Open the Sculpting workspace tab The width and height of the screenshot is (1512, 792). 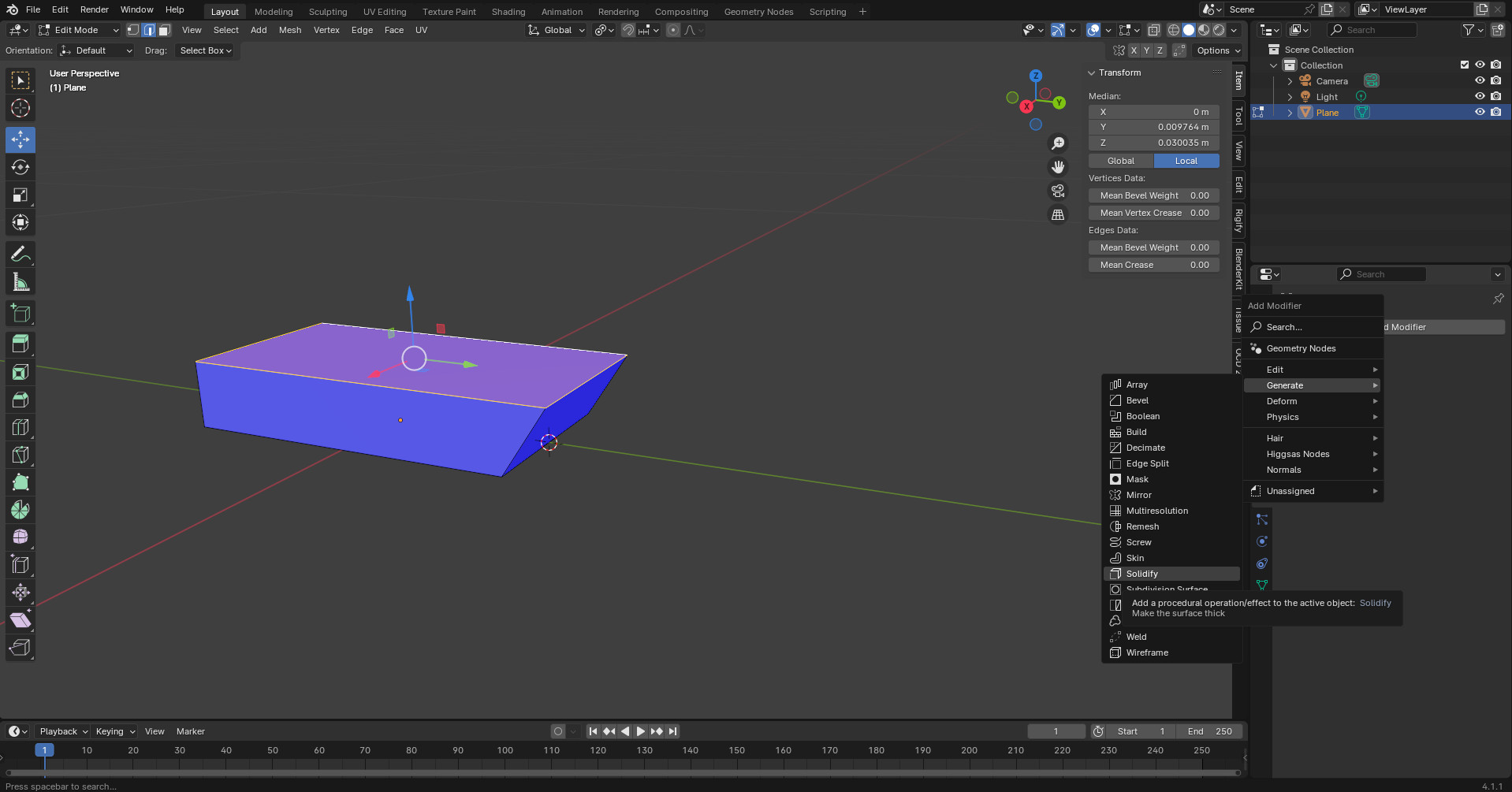point(327,12)
